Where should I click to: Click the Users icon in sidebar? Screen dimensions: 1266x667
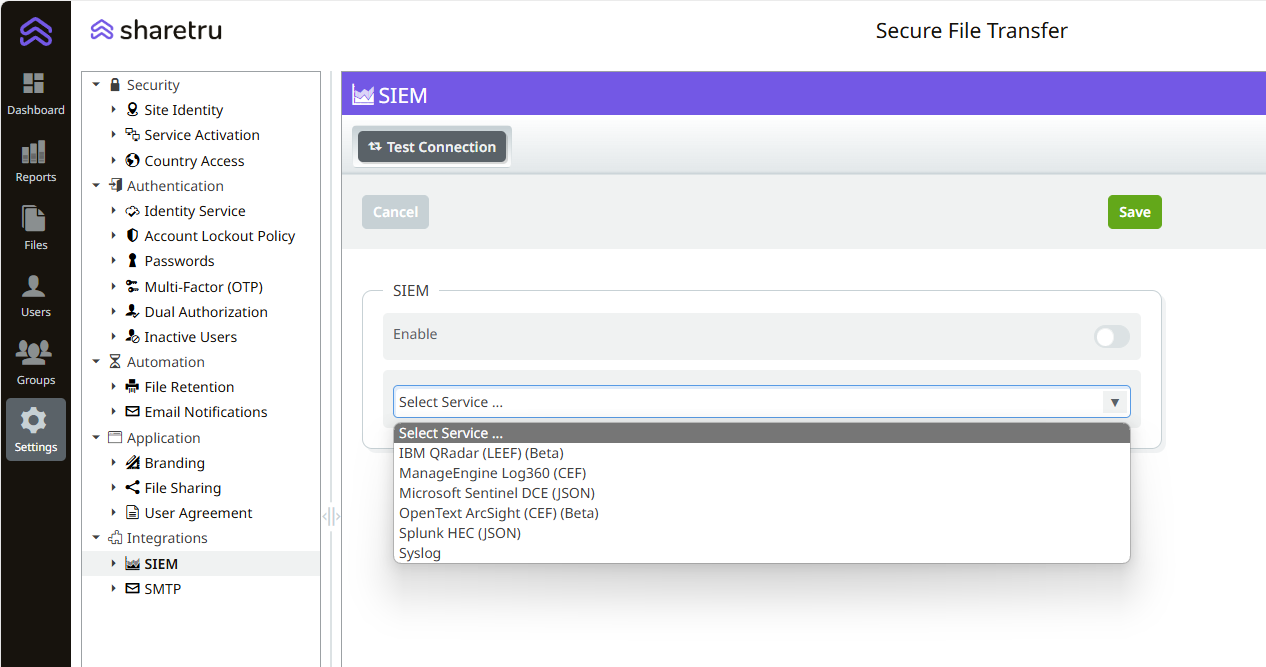tap(35, 294)
